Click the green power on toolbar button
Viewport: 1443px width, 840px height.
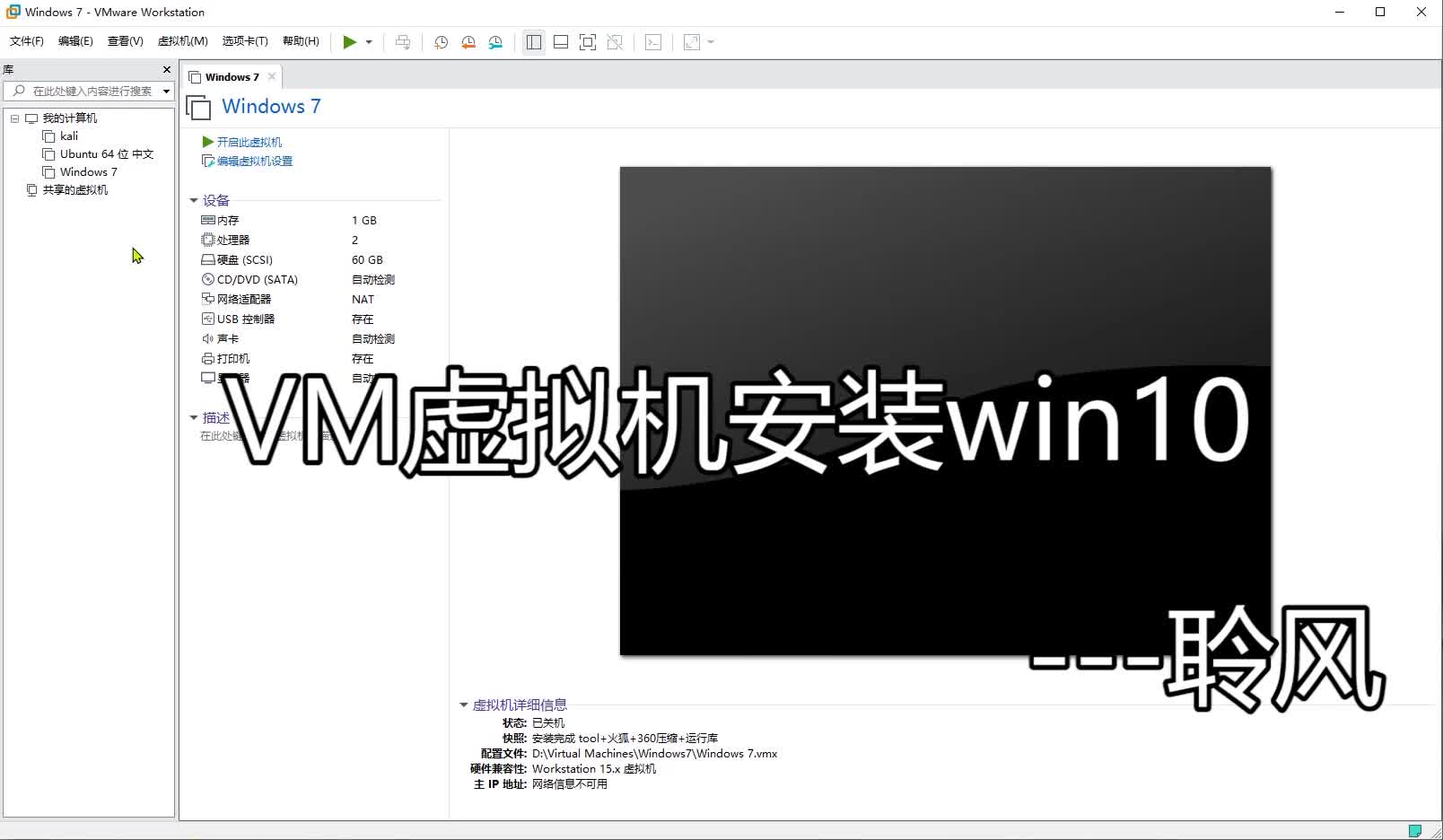[x=350, y=42]
